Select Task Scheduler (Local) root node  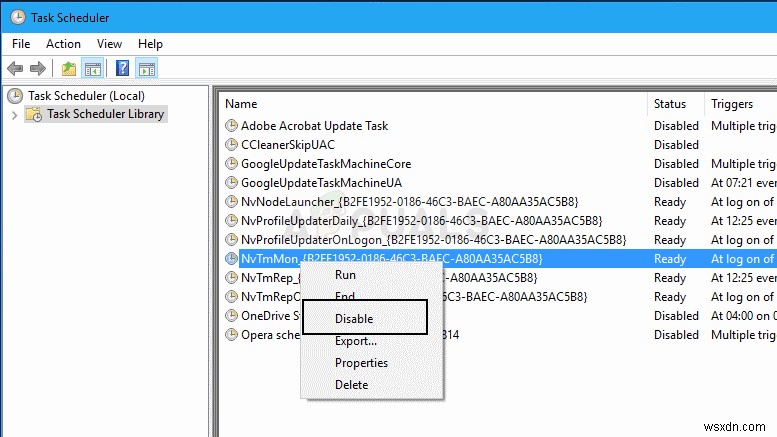coord(86,96)
